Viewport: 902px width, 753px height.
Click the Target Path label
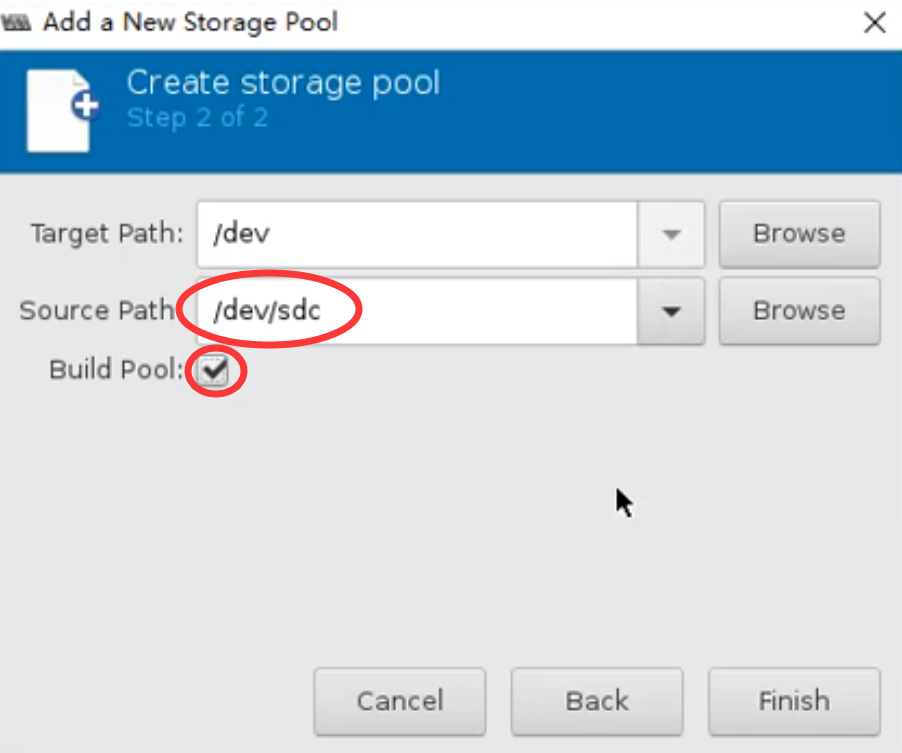click(x=107, y=234)
